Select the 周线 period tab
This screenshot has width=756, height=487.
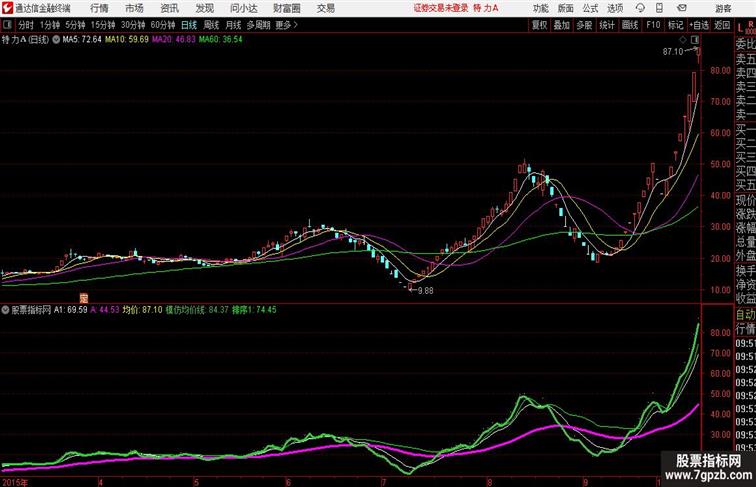pos(211,25)
